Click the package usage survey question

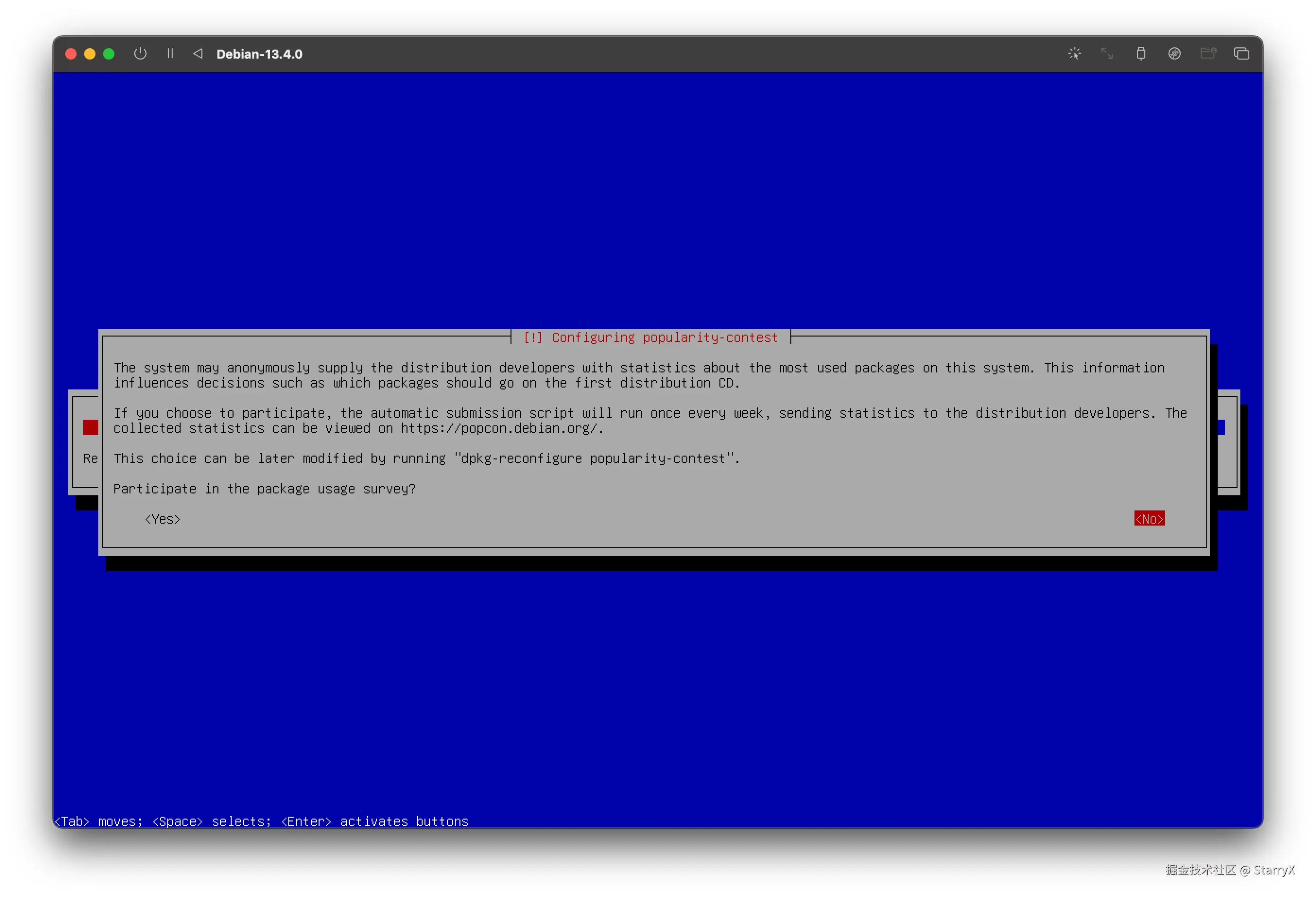[264, 489]
